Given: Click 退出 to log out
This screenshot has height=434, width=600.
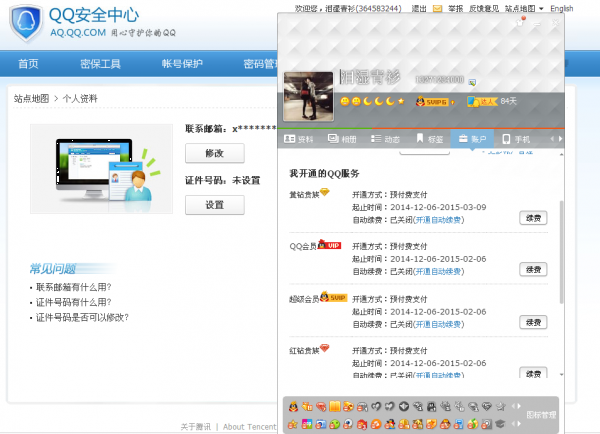Looking at the screenshot, I should (x=419, y=8).
